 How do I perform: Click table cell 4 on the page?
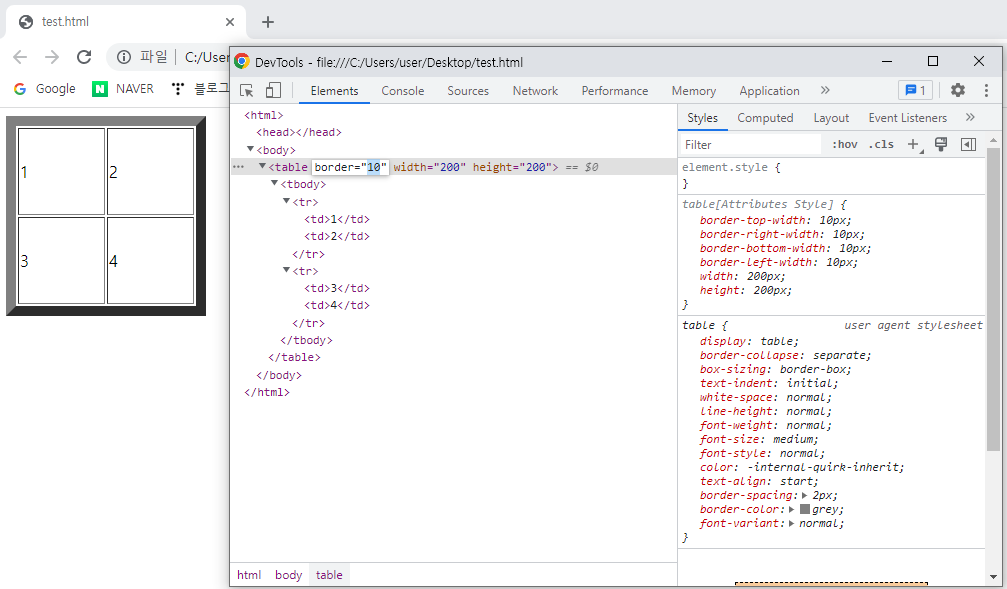tap(150, 260)
